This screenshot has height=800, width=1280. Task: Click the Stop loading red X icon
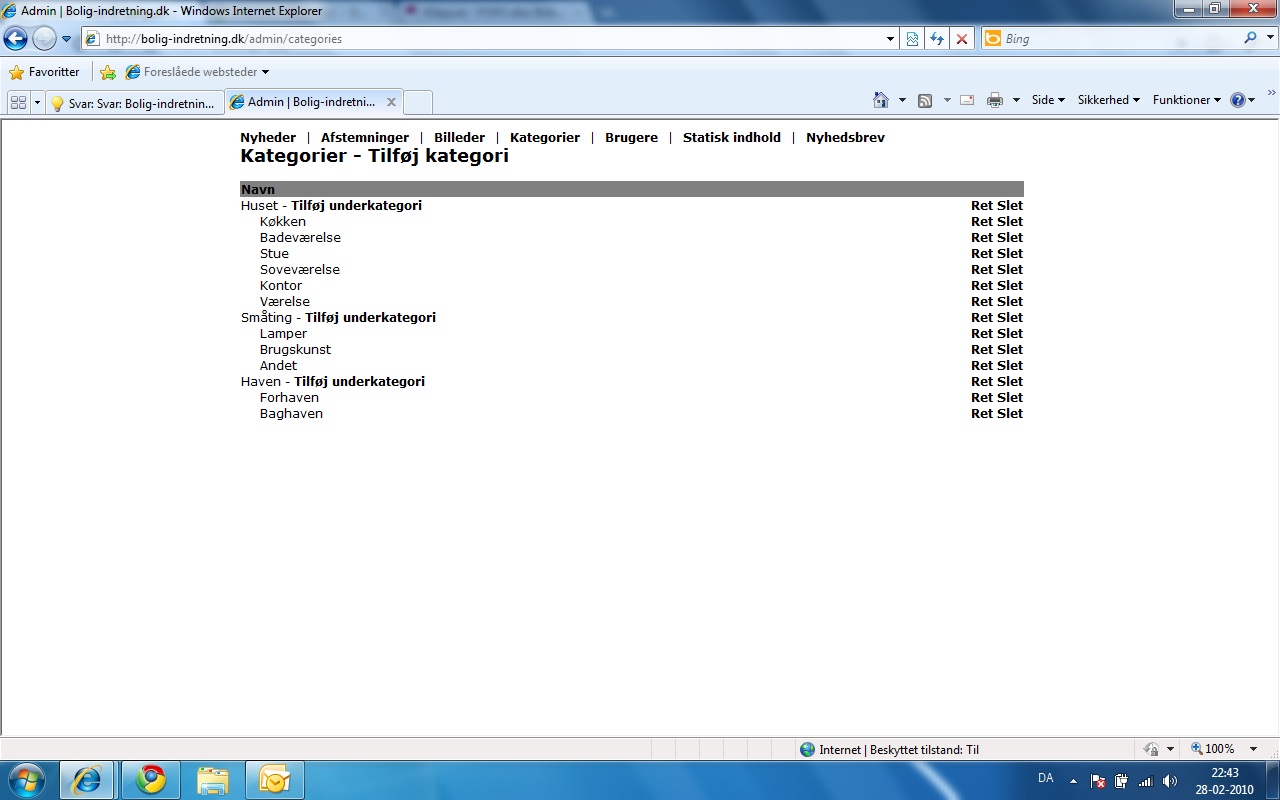tap(962, 39)
